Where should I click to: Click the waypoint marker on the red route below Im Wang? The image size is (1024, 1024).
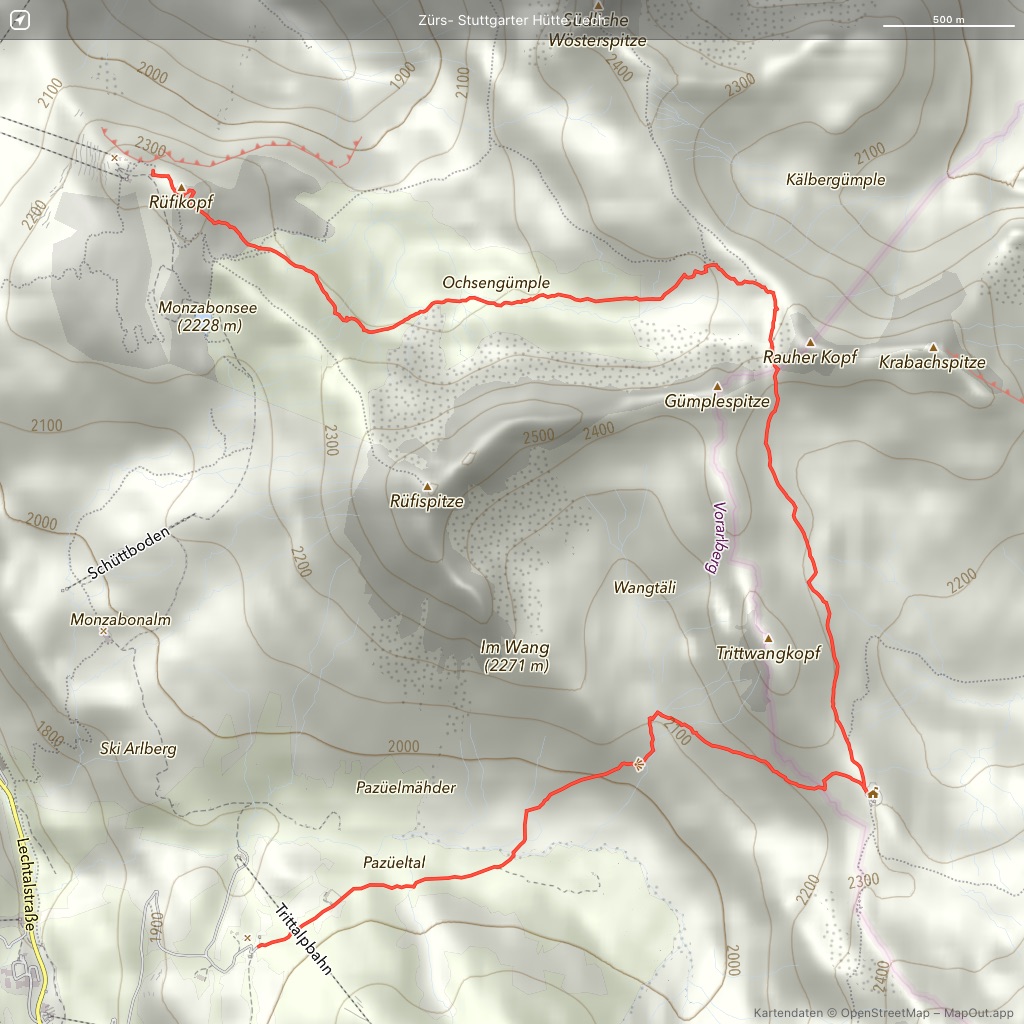[x=639, y=765]
